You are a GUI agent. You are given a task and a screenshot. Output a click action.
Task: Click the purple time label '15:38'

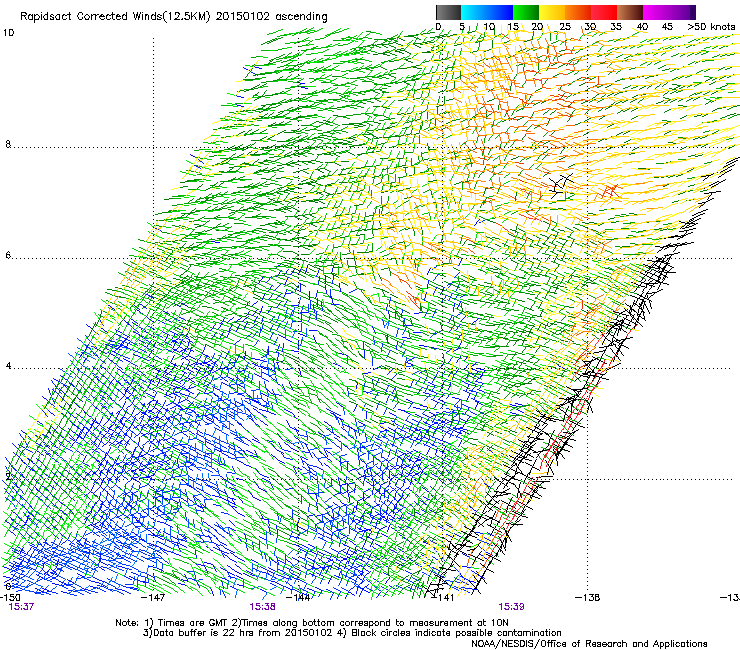pyautogui.click(x=262, y=607)
